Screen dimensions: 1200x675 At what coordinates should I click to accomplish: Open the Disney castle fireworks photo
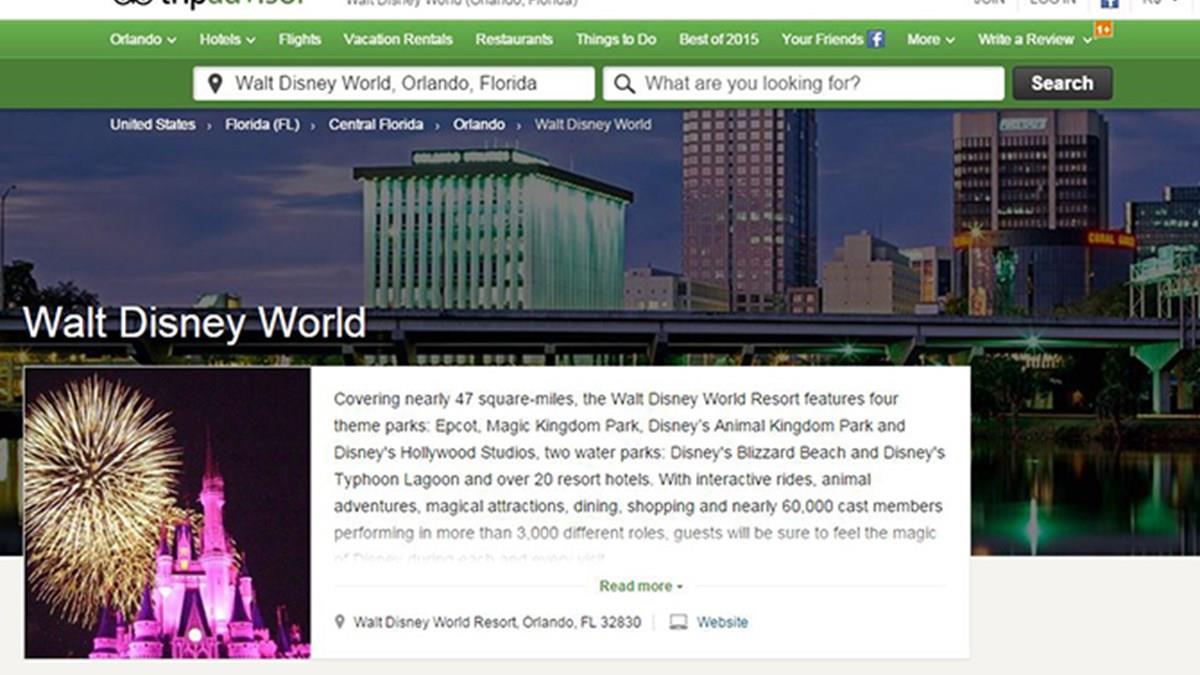(167, 512)
